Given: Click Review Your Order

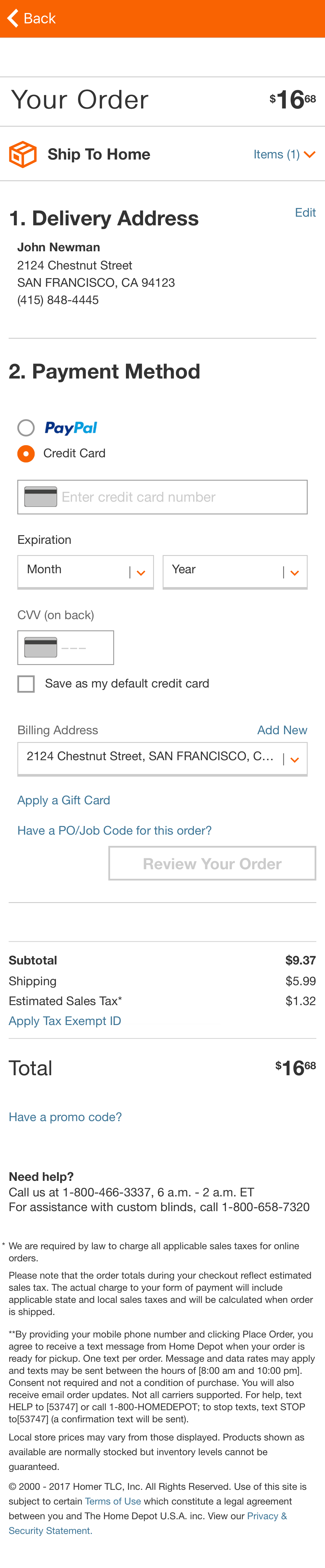Looking at the screenshot, I should [211, 863].
